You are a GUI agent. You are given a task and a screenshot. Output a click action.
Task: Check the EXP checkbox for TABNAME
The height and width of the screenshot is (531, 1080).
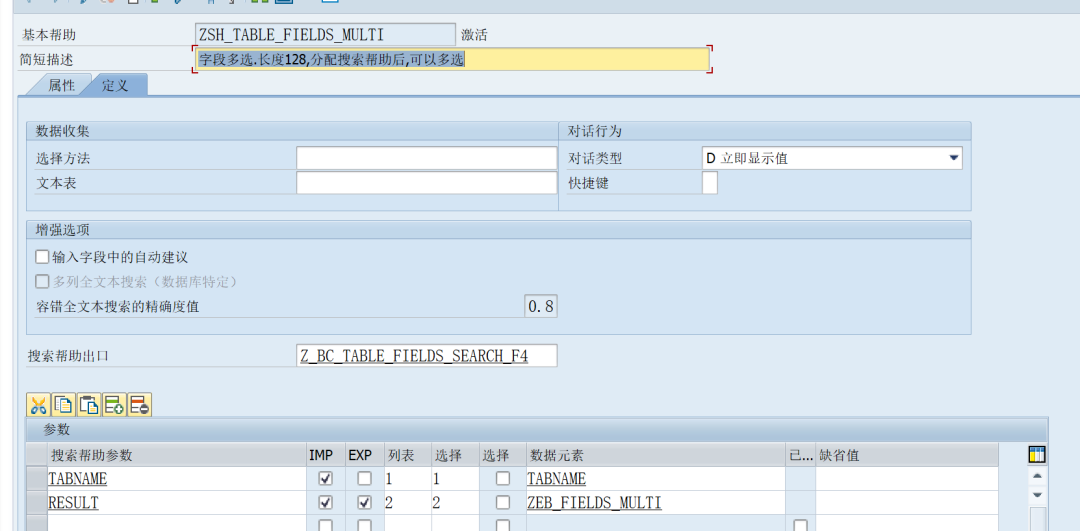pos(365,478)
